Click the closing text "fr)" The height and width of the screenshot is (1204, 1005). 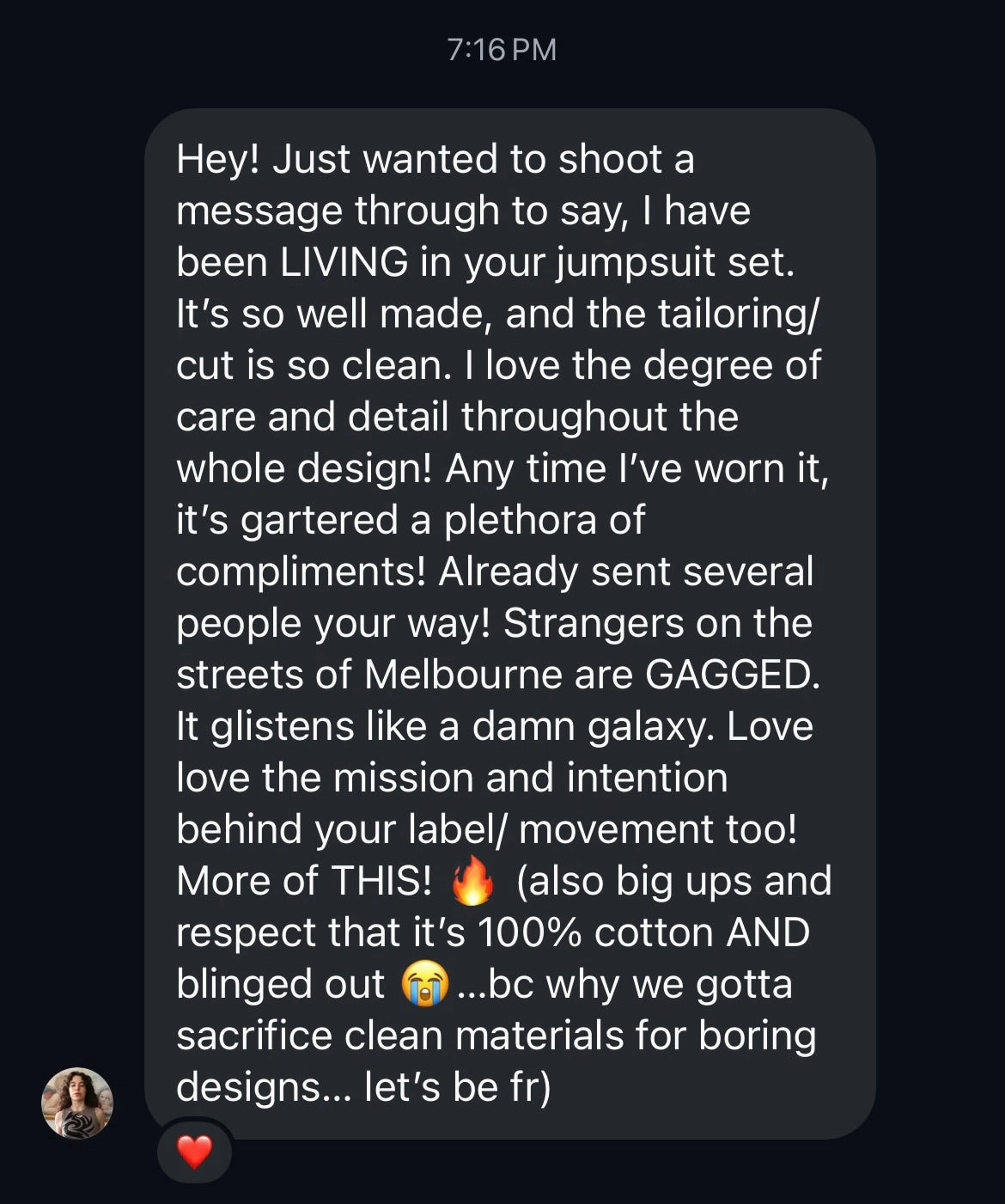pyautogui.click(x=530, y=1088)
